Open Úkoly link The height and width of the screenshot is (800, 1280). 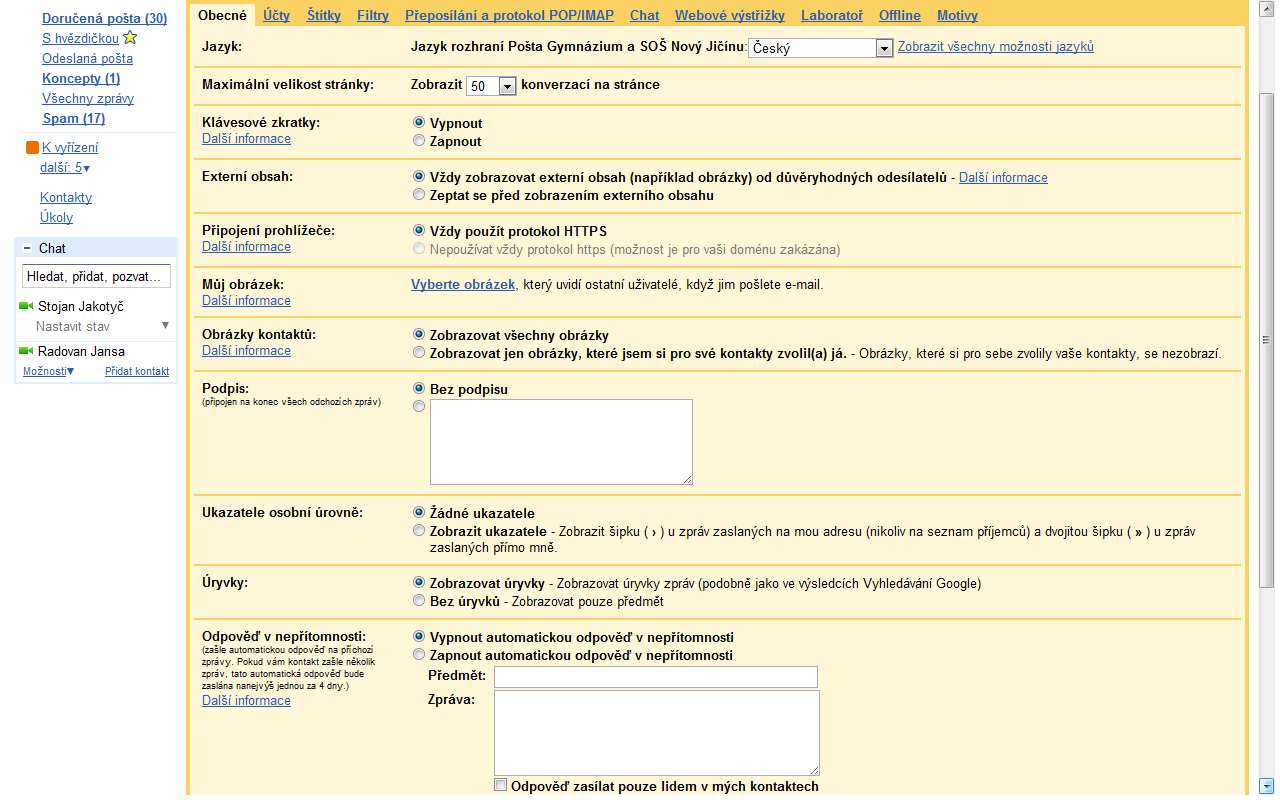pyautogui.click(x=56, y=217)
